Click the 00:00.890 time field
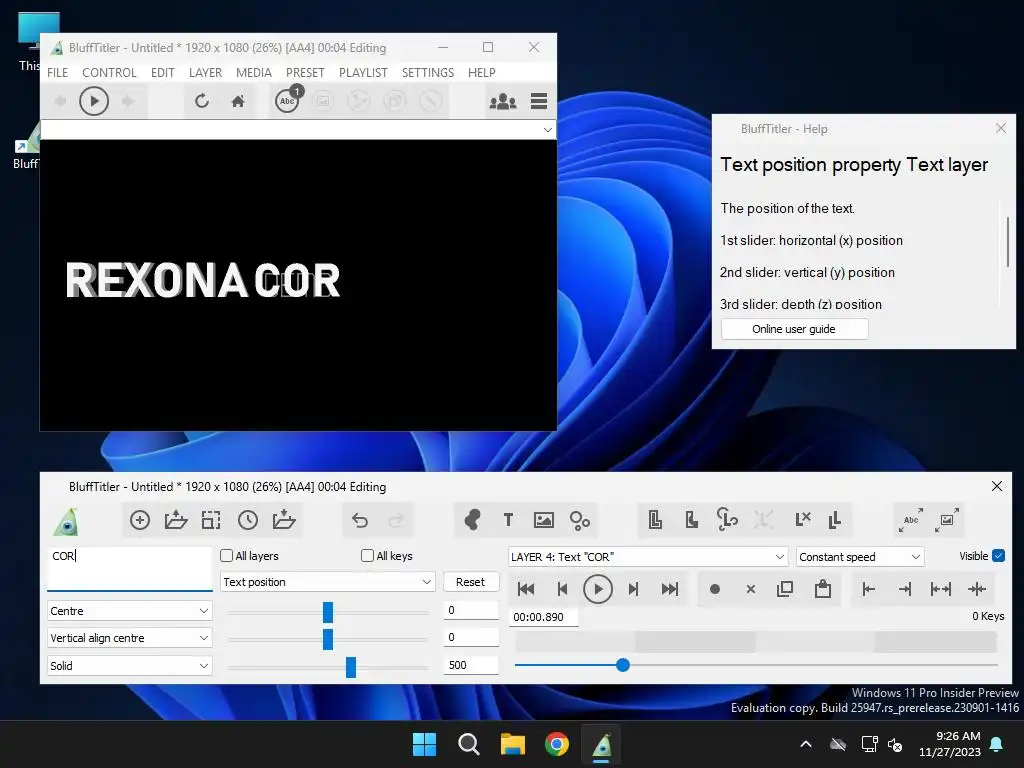The image size is (1024, 768). click(544, 617)
